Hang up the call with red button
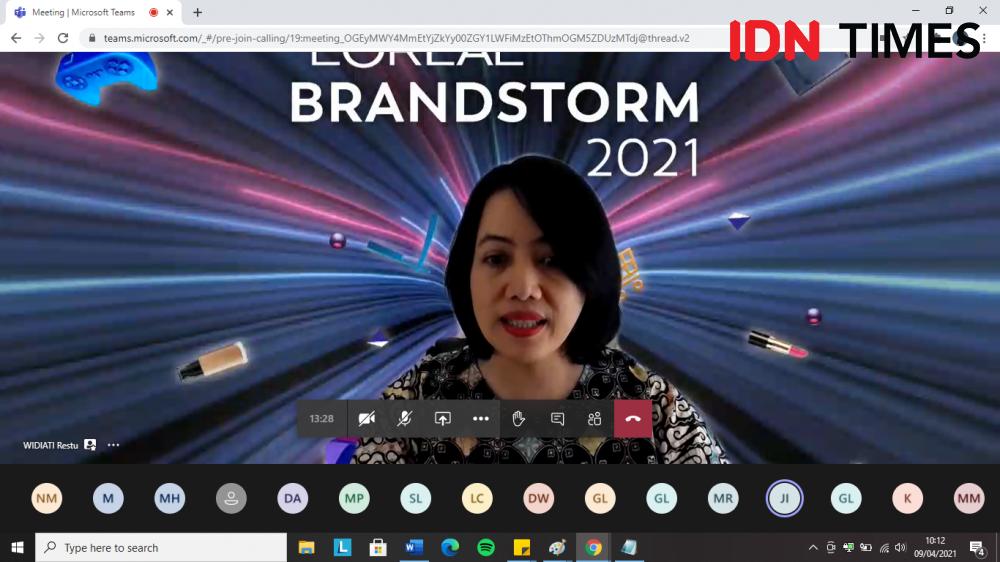The height and width of the screenshot is (562, 1000). point(633,419)
